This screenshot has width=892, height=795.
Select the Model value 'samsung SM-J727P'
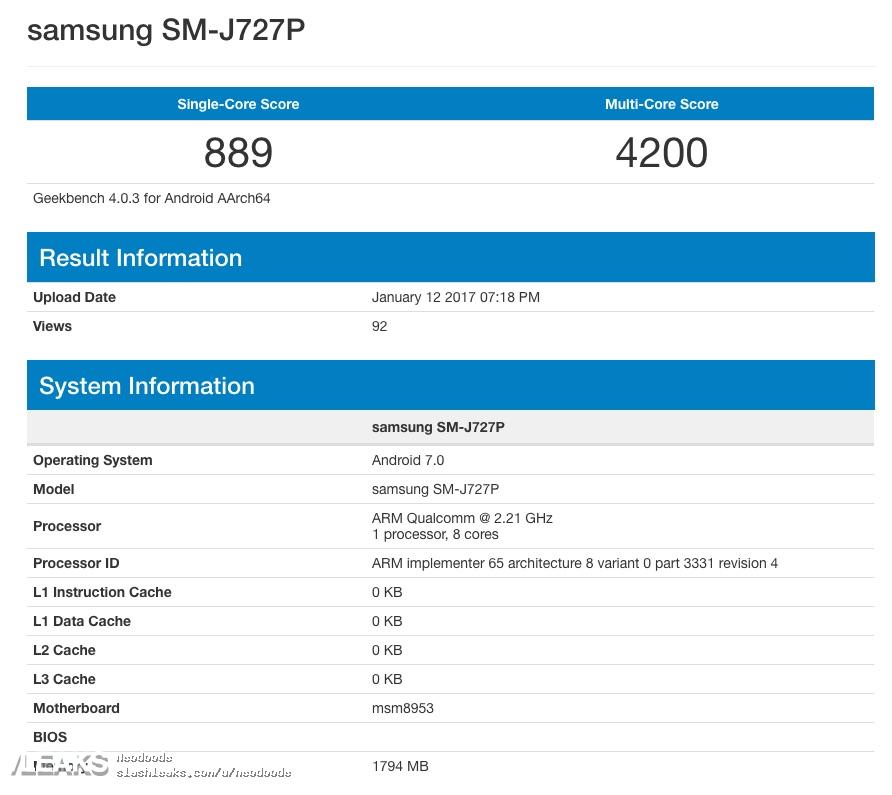point(435,489)
